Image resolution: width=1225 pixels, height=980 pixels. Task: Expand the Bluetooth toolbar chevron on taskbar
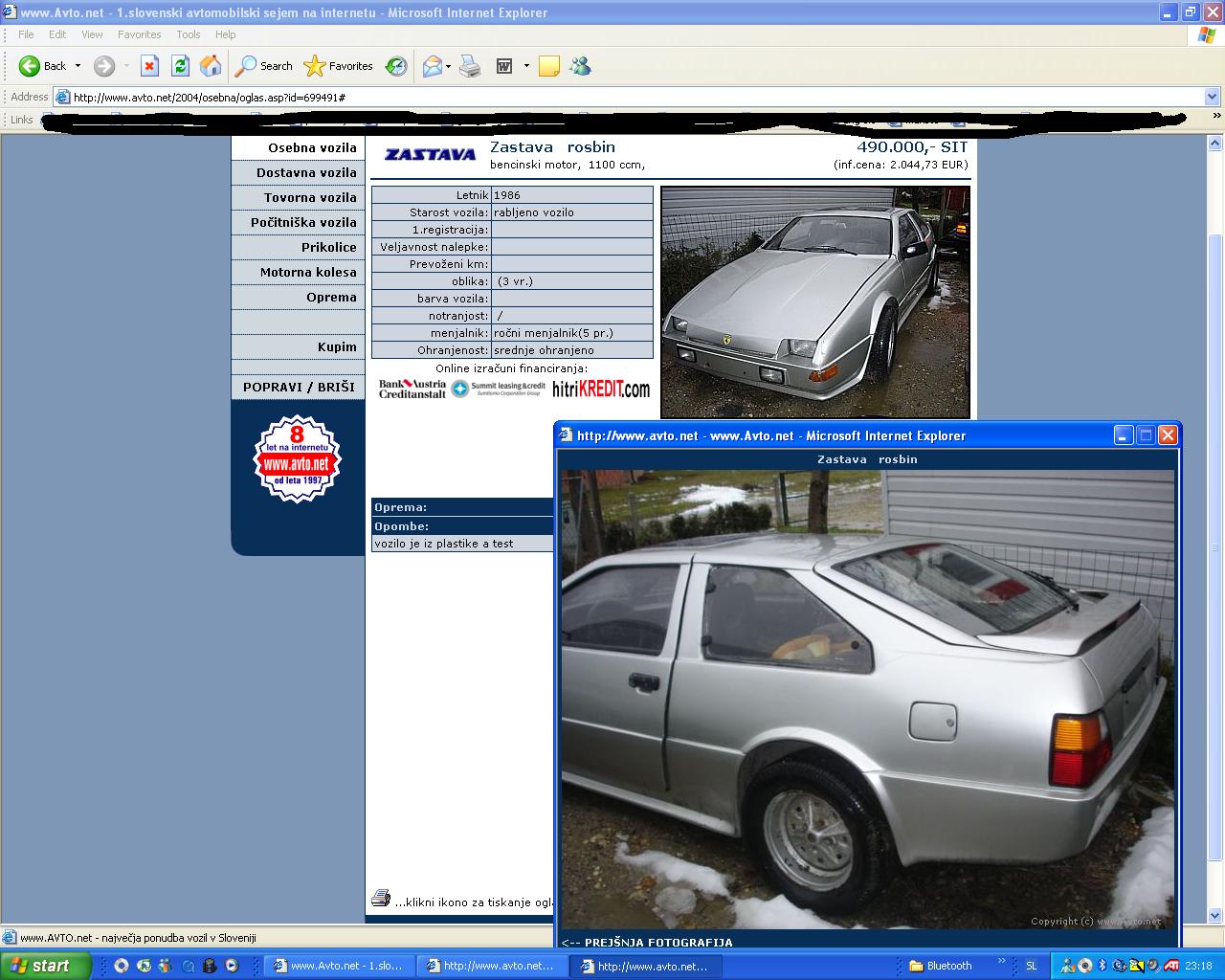click(1002, 961)
